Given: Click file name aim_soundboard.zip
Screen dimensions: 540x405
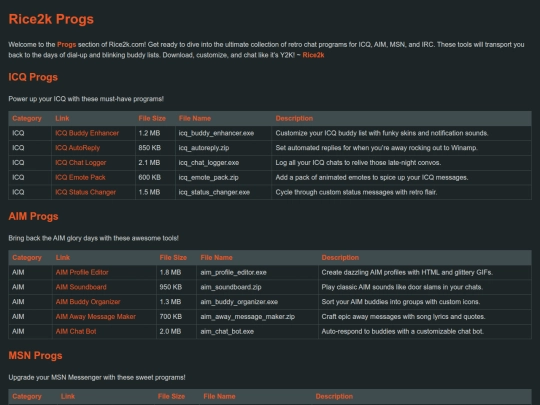Looking at the screenshot, I should (231, 287).
